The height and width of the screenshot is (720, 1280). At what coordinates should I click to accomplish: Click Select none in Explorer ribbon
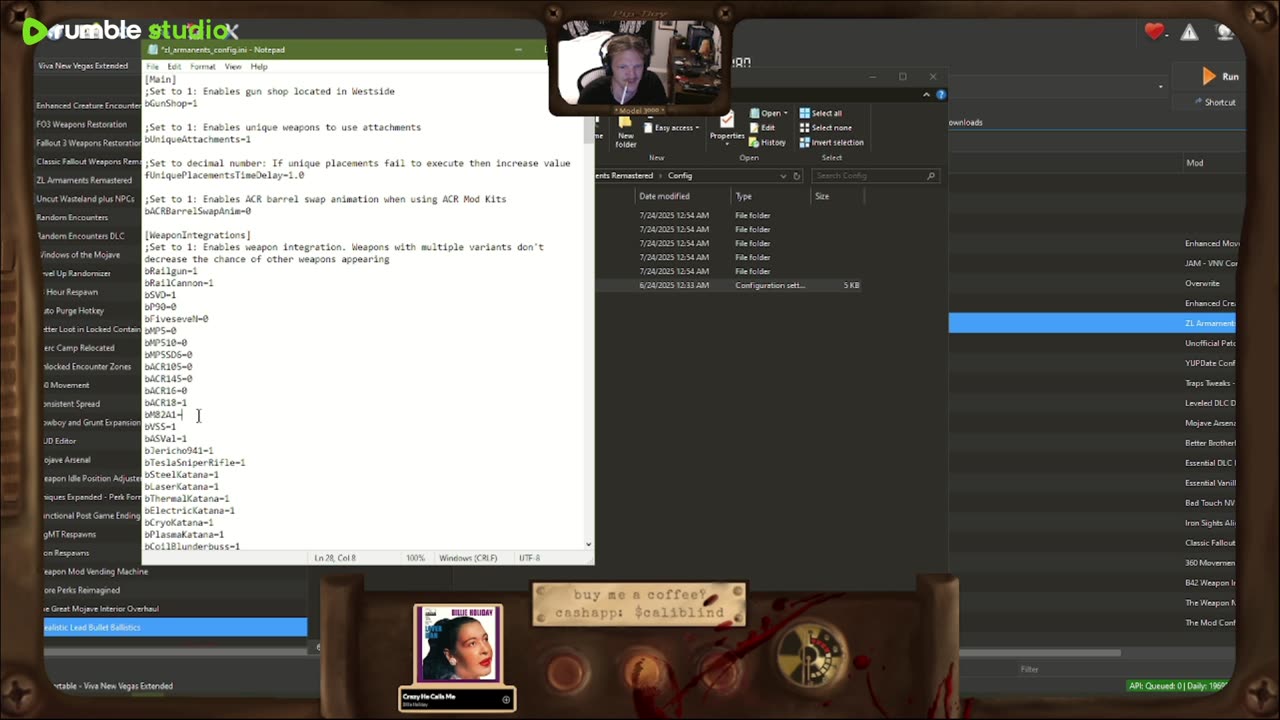pyautogui.click(x=825, y=128)
